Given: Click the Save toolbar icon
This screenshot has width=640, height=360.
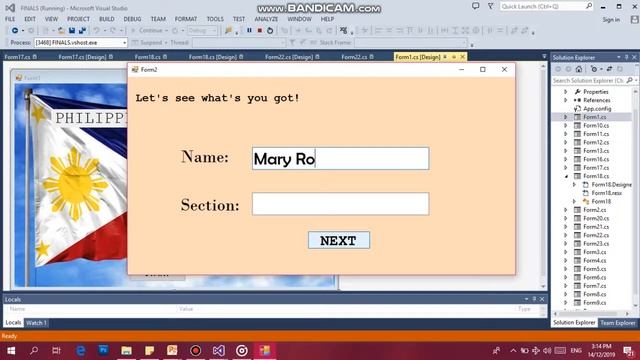Looking at the screenshot, I should click(72, 31).
